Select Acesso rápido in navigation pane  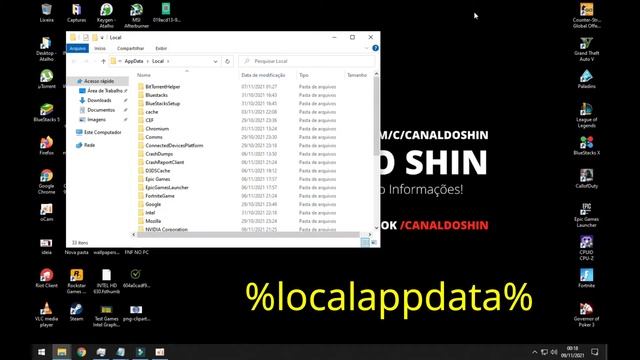99,81
